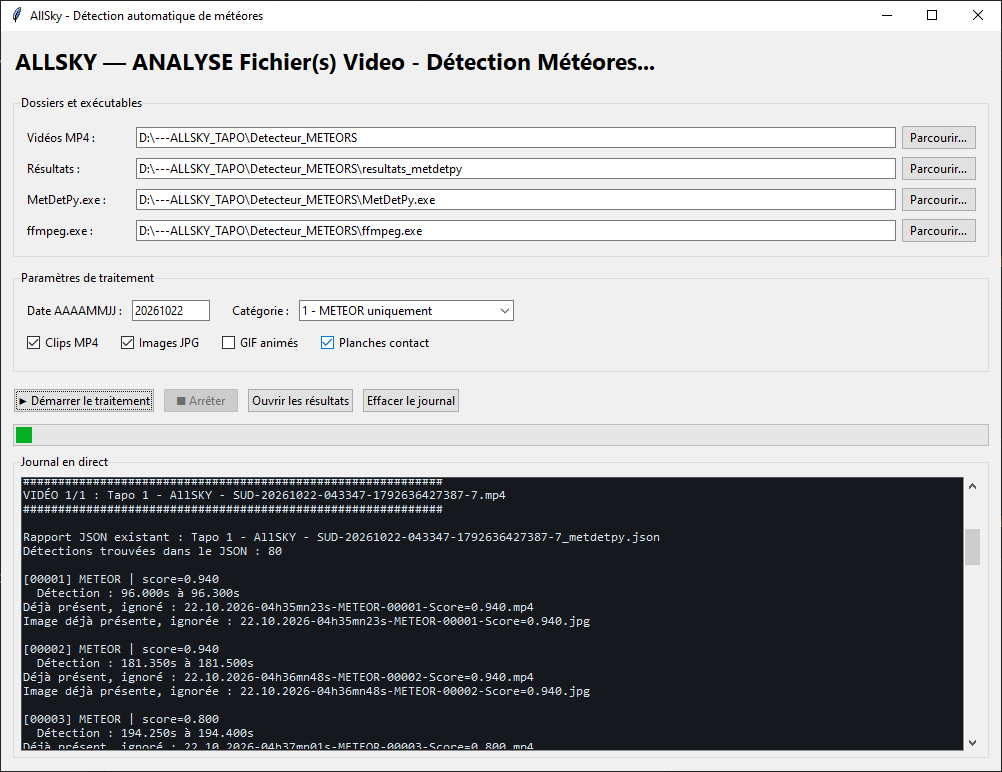Viewport: 1002px width, 772px height.
Task: Focus the ffmpeg.exe path field
Action: click(x=516, y=231)
